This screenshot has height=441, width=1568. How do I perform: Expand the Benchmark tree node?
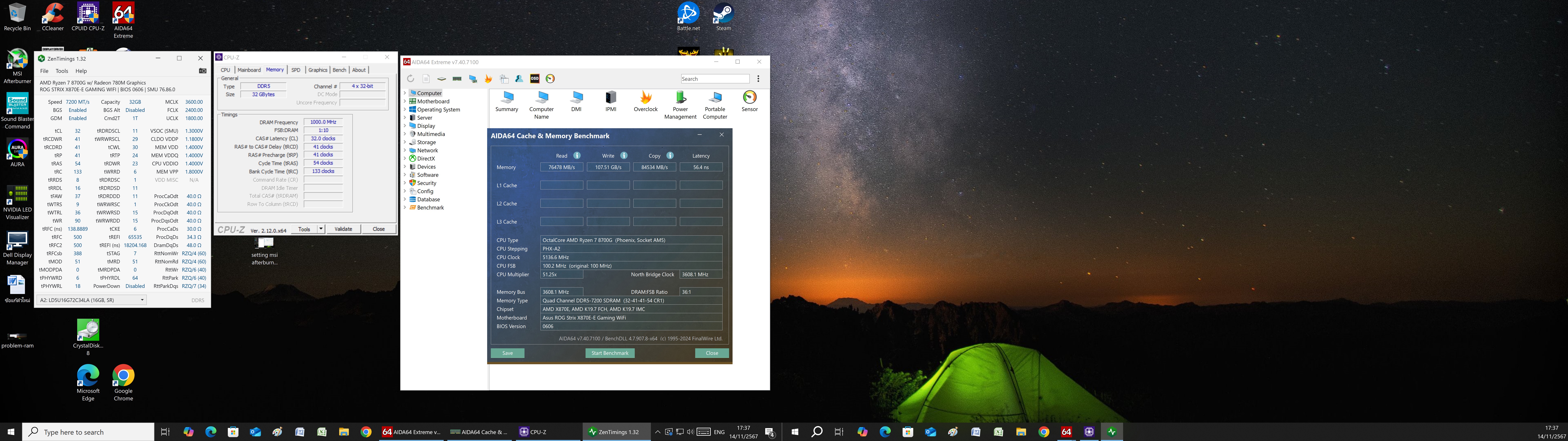[x=405, y=208]
